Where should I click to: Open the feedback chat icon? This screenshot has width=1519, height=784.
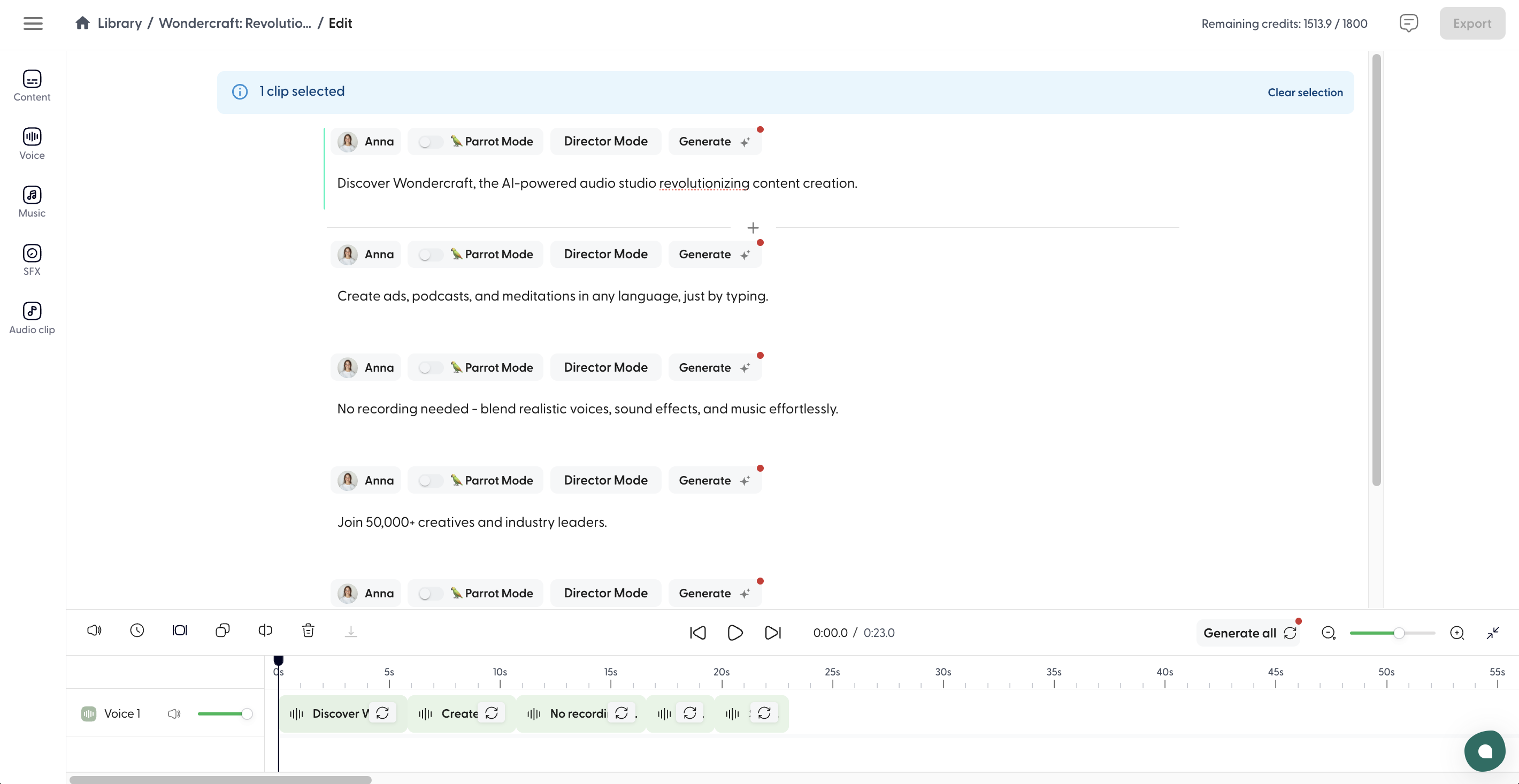[x=1408, y=24]
